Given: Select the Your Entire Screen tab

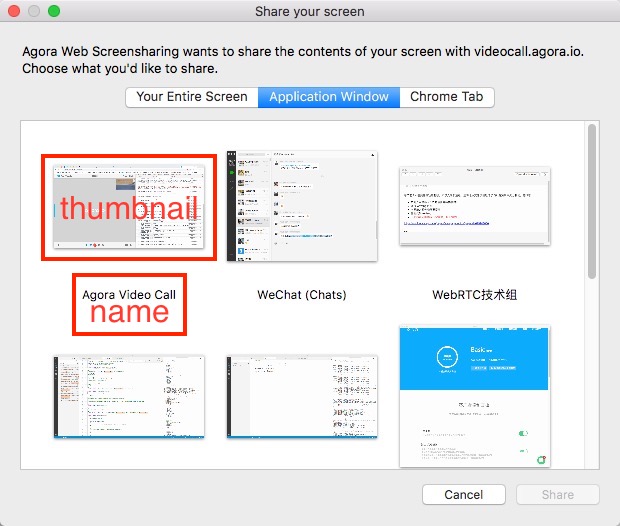Looking at the screenshot, I should 192,97.
